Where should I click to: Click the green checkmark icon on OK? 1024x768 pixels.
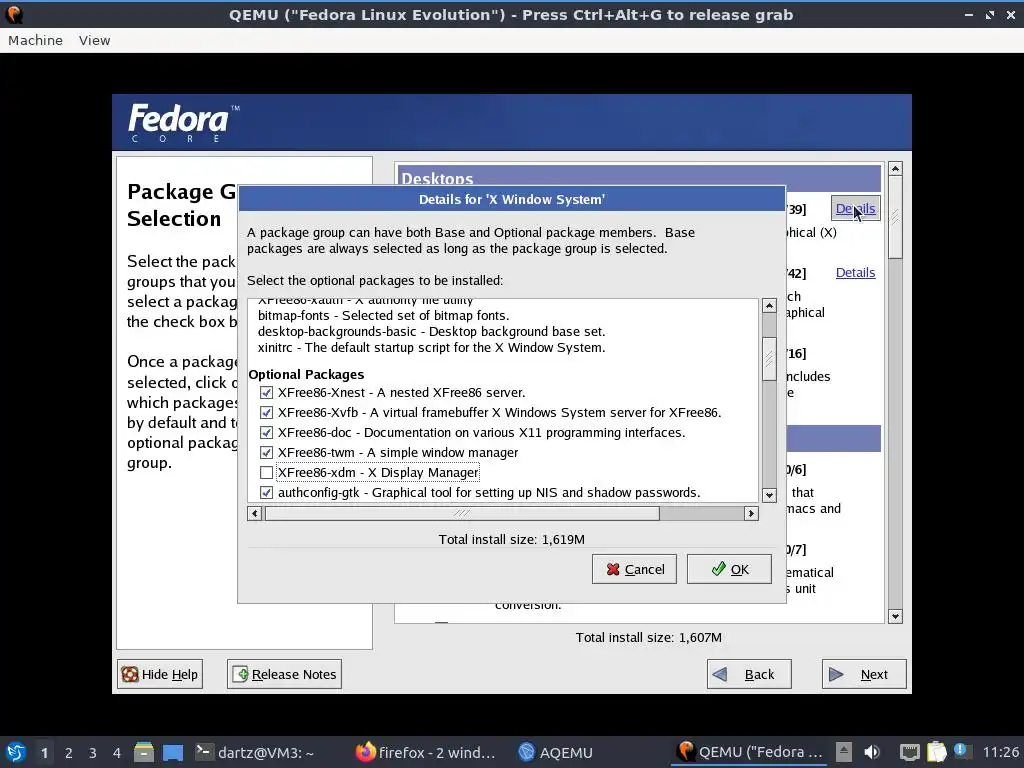click(718, 569)
